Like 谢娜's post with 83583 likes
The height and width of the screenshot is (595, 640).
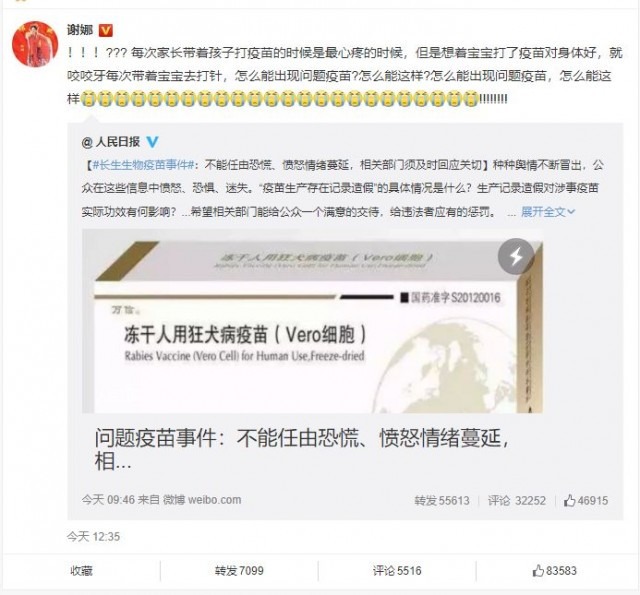555,570
